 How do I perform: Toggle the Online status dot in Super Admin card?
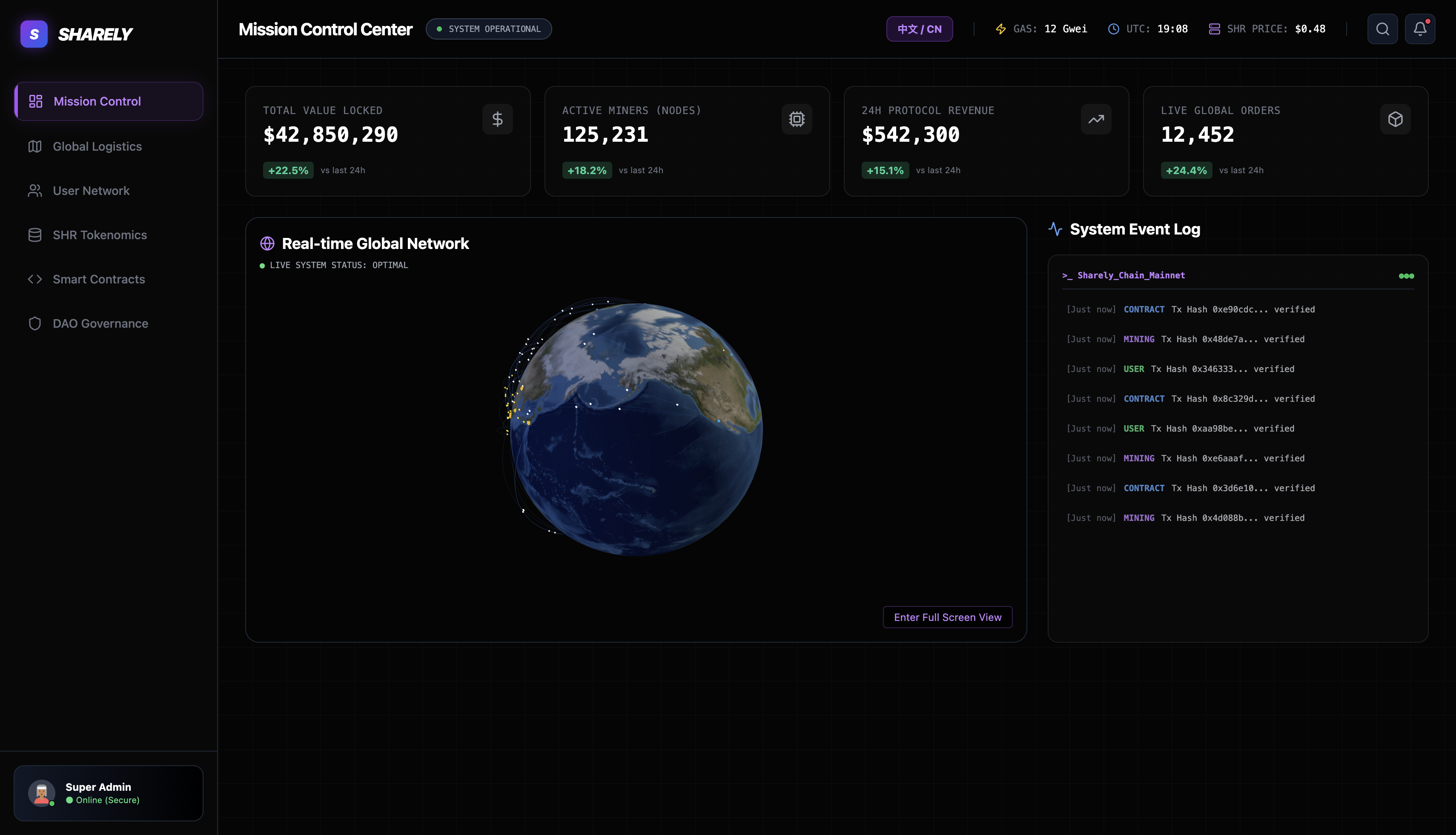(x=70, y=800)
